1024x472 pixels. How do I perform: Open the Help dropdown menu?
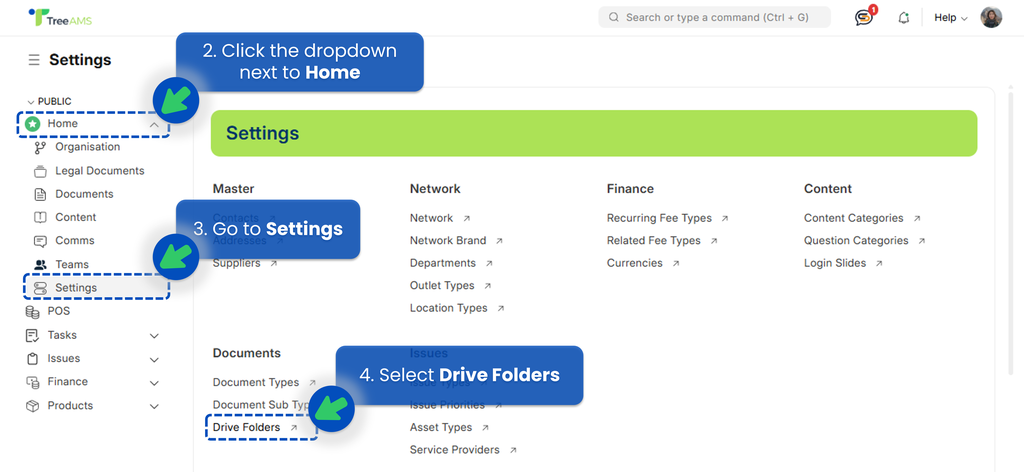pyautogui.click(x=950, y=17)
